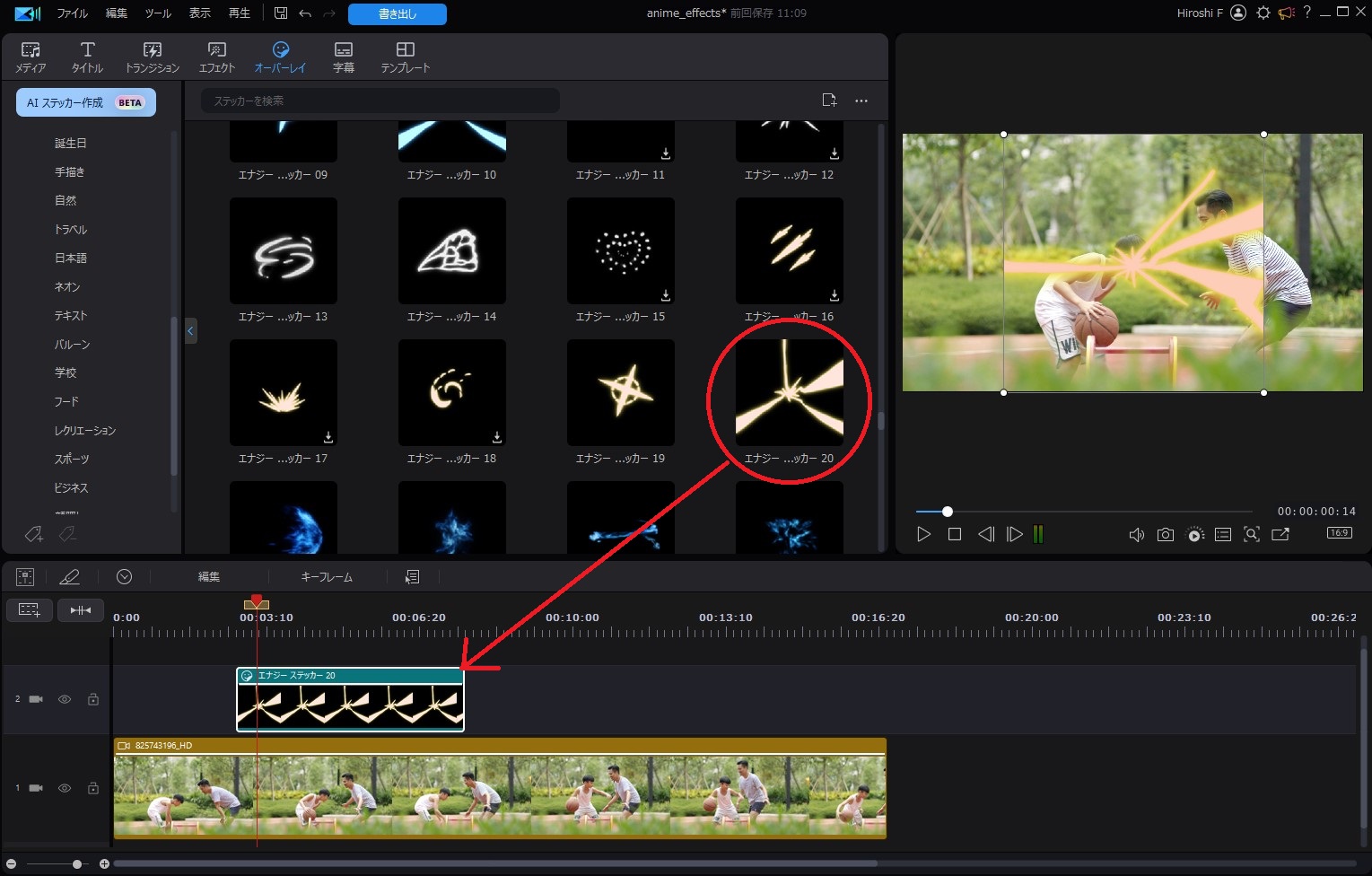Select sticker thumbnail エナジー 19
The height and width of the screenshot is (876, 1372).
621,392
